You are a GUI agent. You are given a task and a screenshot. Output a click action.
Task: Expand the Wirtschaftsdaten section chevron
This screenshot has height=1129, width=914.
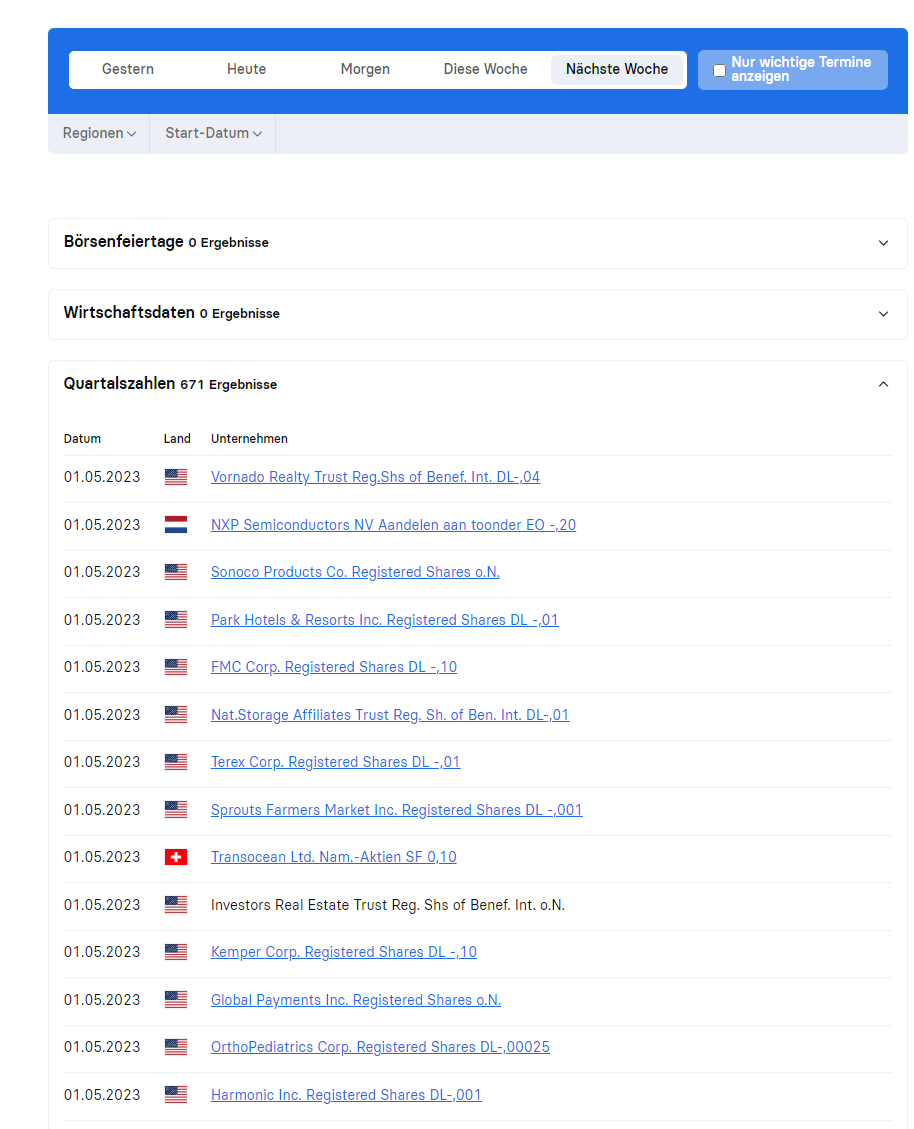click(x=883, y=314)
